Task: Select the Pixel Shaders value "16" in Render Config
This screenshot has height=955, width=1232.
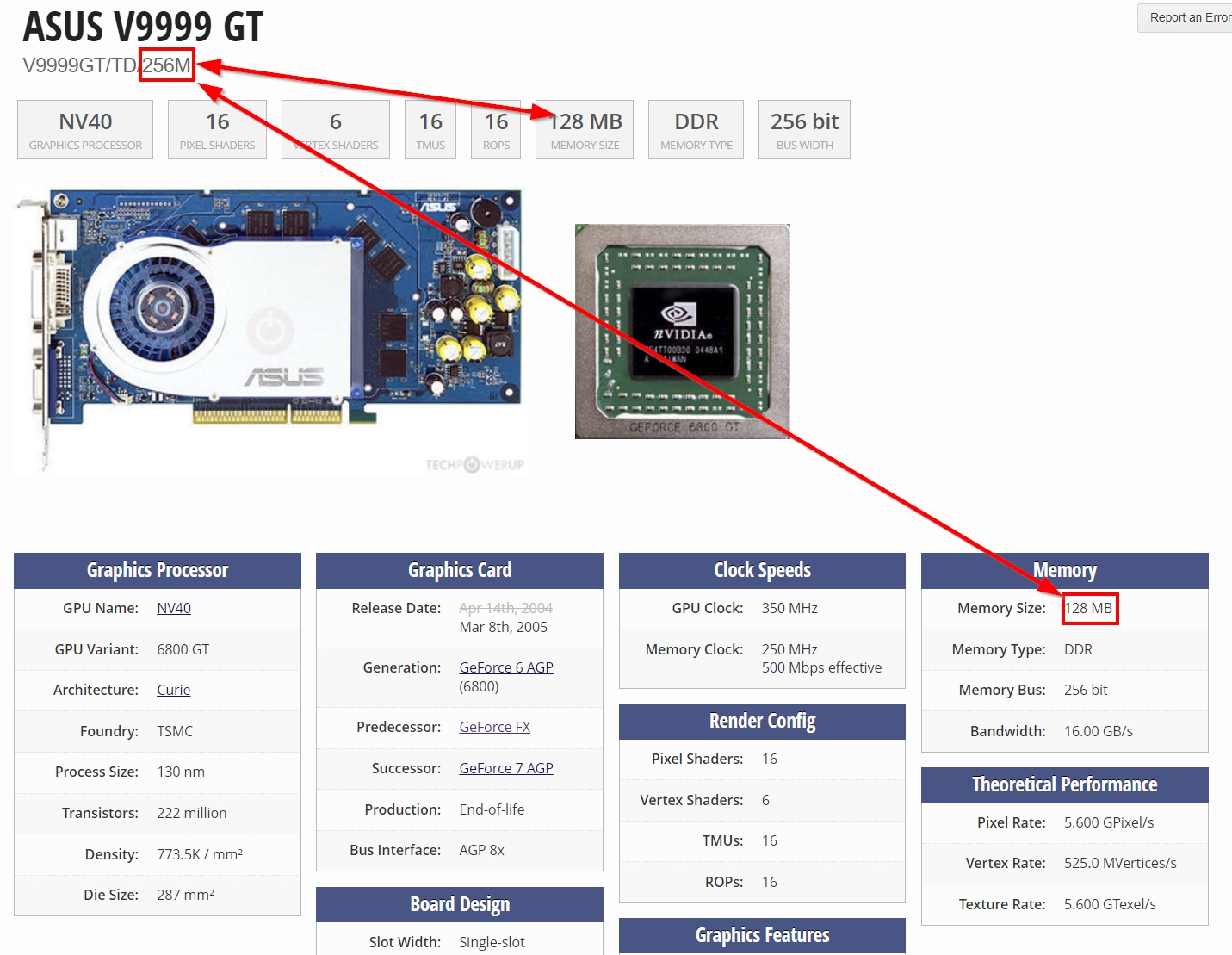Action: [x=770, y=759]
